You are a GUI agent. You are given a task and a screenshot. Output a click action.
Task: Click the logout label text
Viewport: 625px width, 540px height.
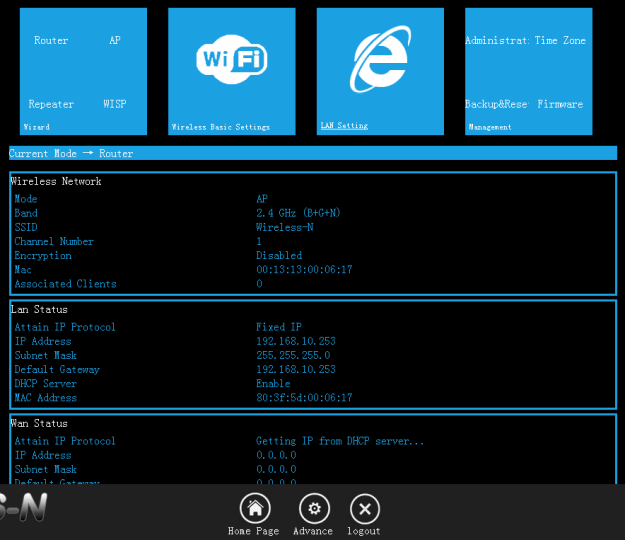coord(364,531)
